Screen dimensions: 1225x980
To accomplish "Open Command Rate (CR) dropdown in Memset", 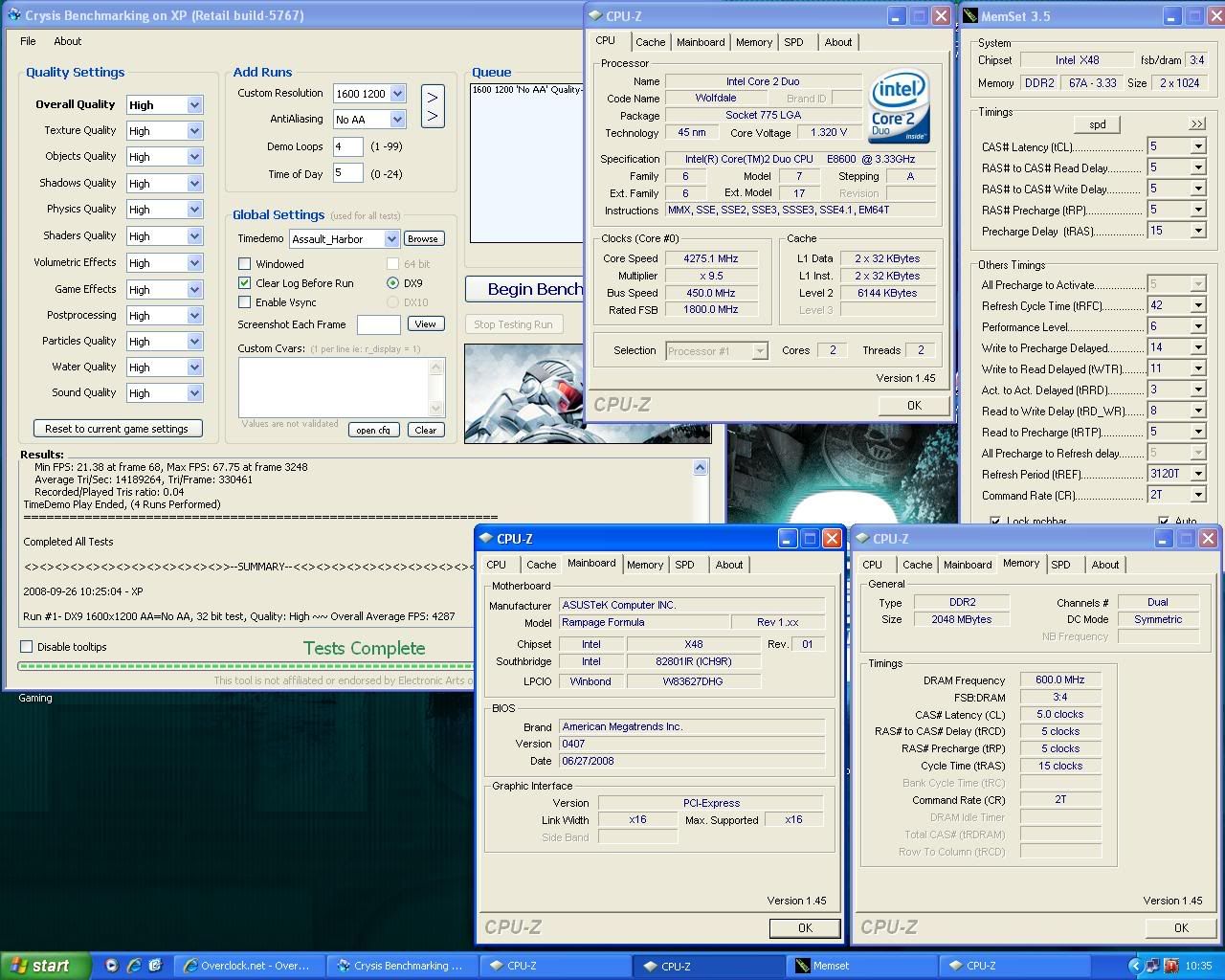I will point(1197,495).
